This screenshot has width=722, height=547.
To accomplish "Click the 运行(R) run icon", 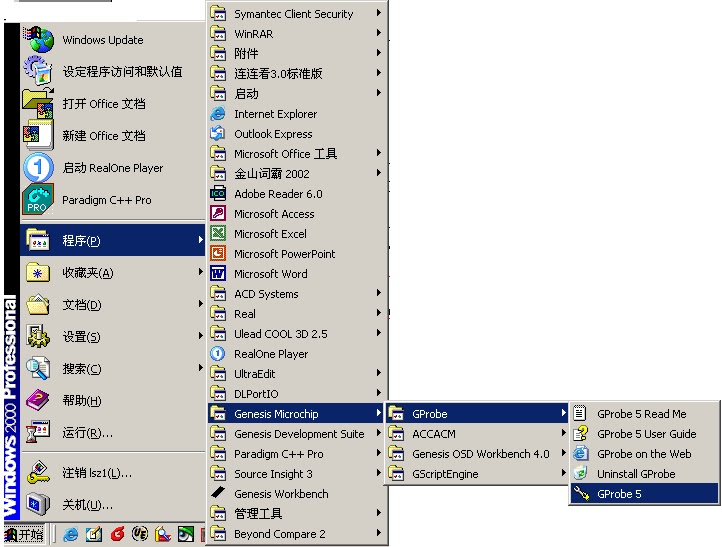I will coord(38,432).
